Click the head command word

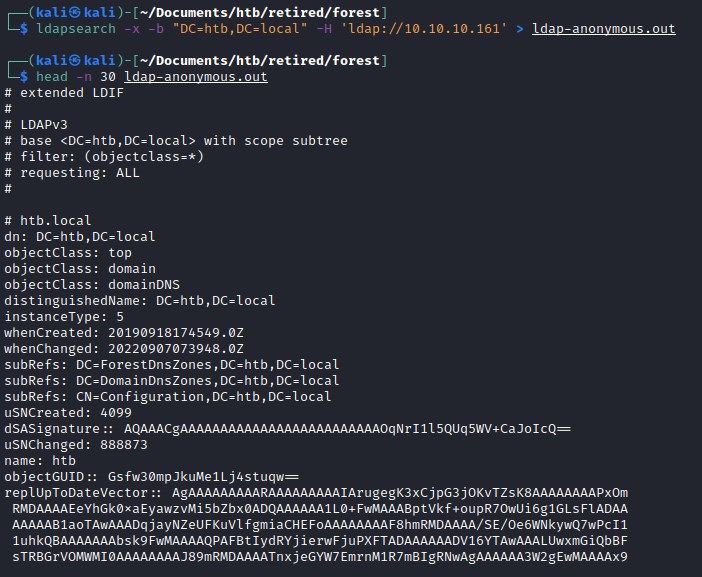(x=52, y=77)
